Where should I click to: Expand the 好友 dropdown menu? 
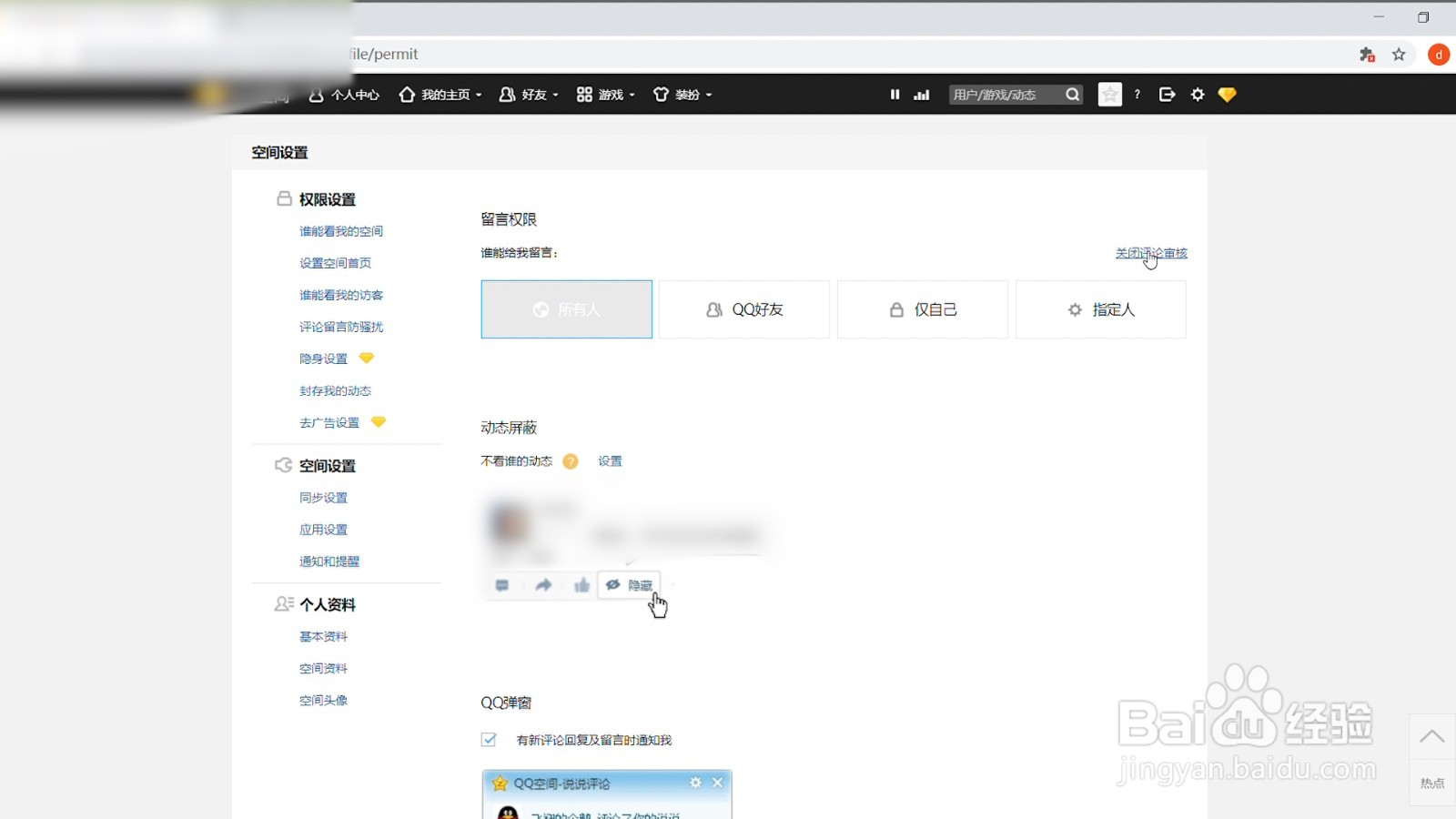pyautogui.click(x=529, y=95)
